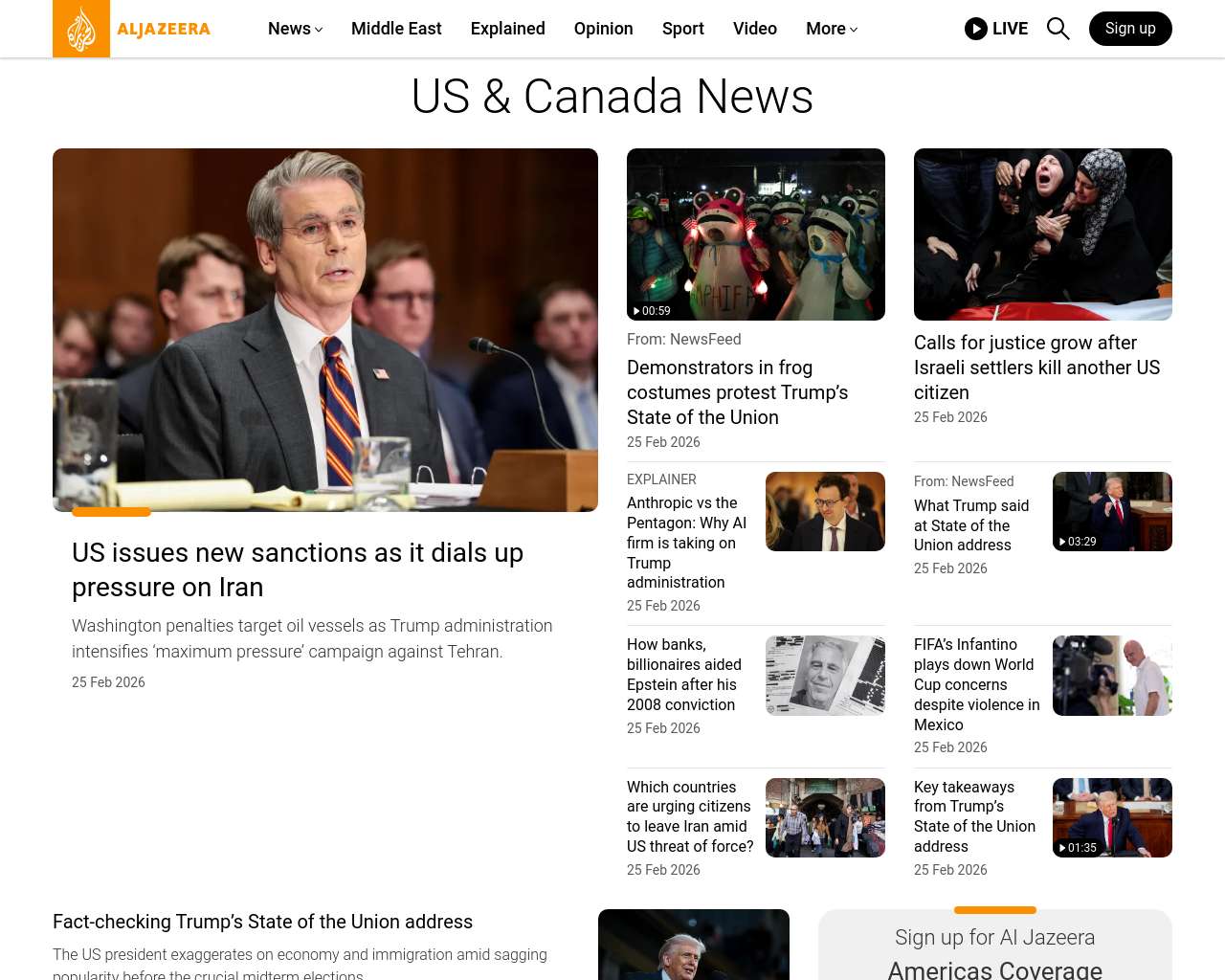Image resolution: width=1225 pixels, height=980 pixels.
Task: Play the 01:35 key takeaways video
Action: tap(1111, 817)
